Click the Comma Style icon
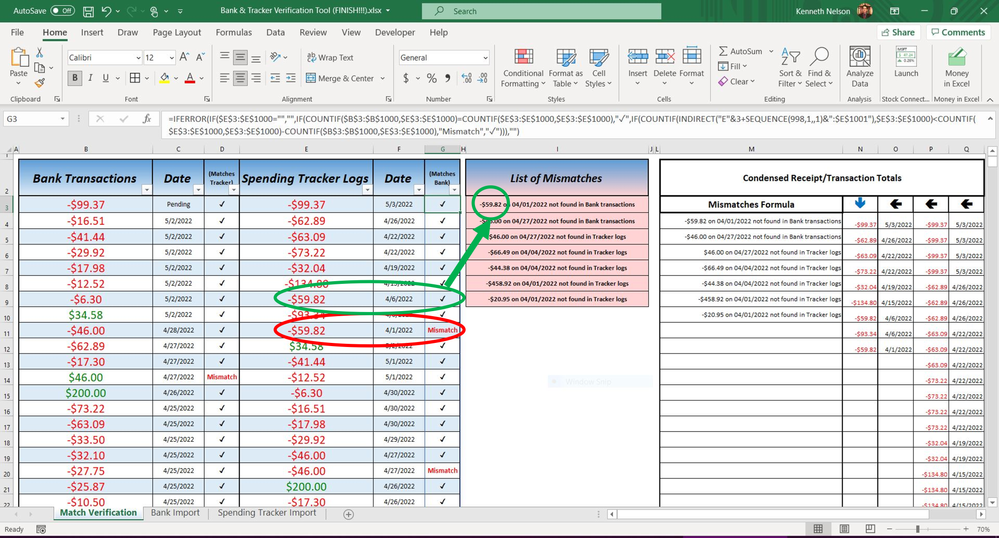Viewport: 999px width, 538px height. tap(447, 78)
